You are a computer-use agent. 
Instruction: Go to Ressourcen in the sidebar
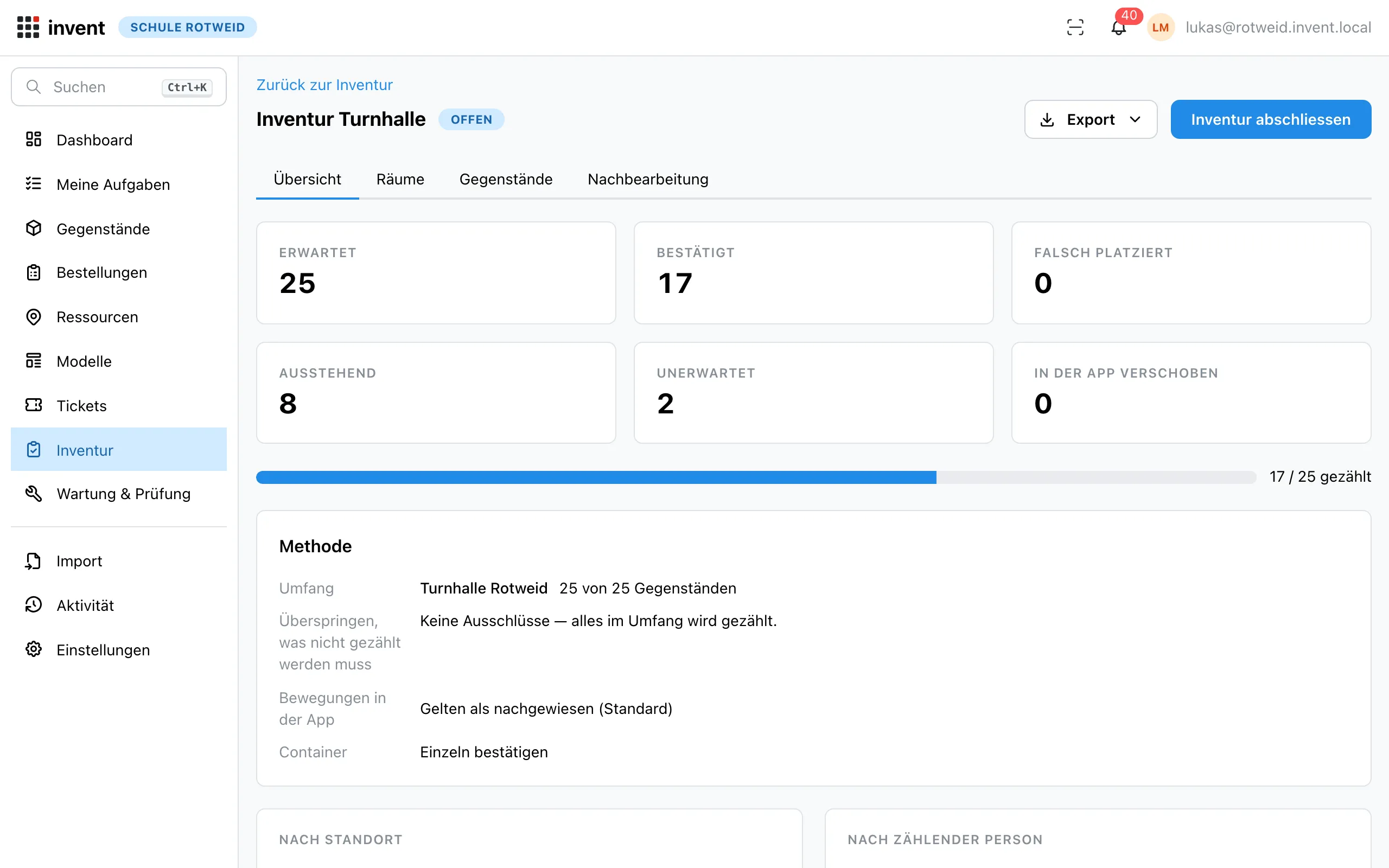(119, 317)
